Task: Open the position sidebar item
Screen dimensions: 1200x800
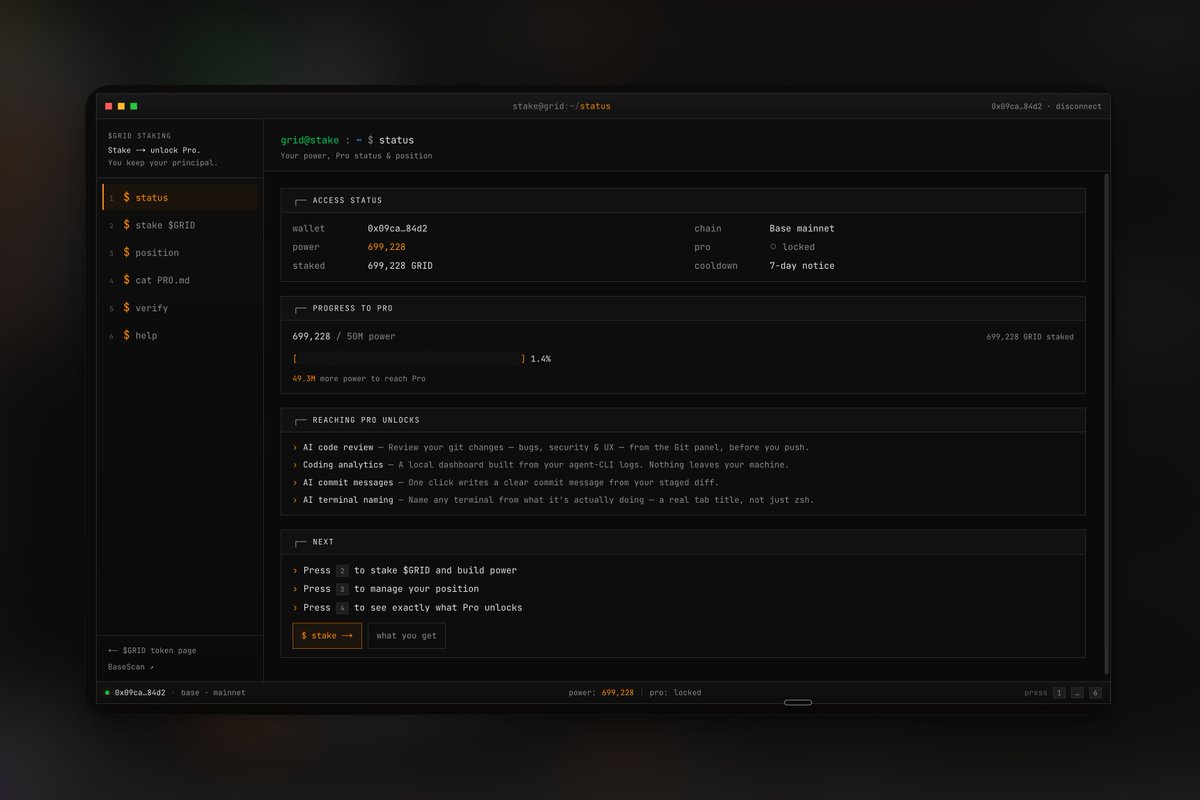Action: [180, 252]
